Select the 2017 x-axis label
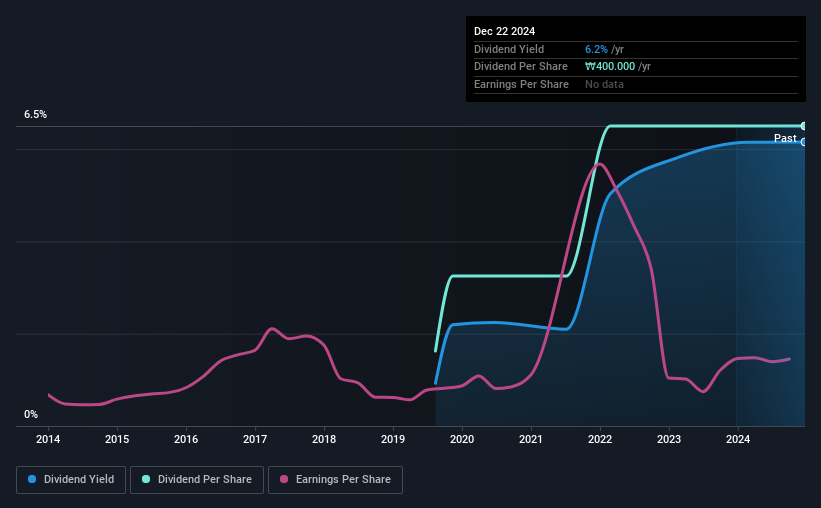 point(255,439)
